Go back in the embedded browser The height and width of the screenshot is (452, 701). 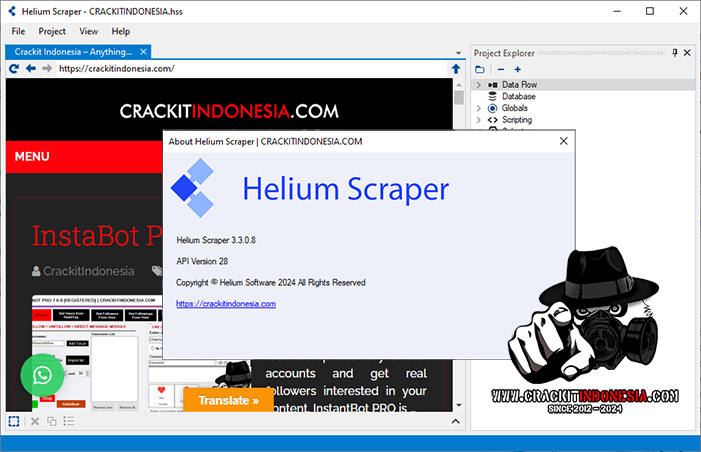[31, 69]
